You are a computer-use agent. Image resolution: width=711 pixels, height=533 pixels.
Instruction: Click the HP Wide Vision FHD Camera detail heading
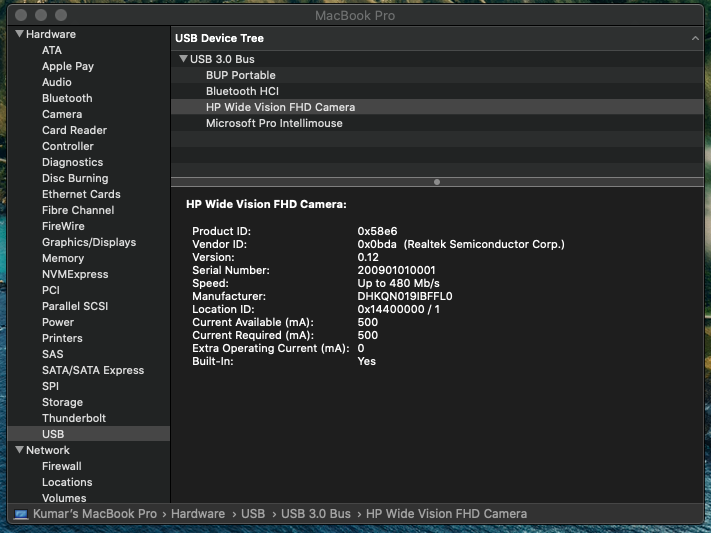pyautogui.click(x=266, y=205)
